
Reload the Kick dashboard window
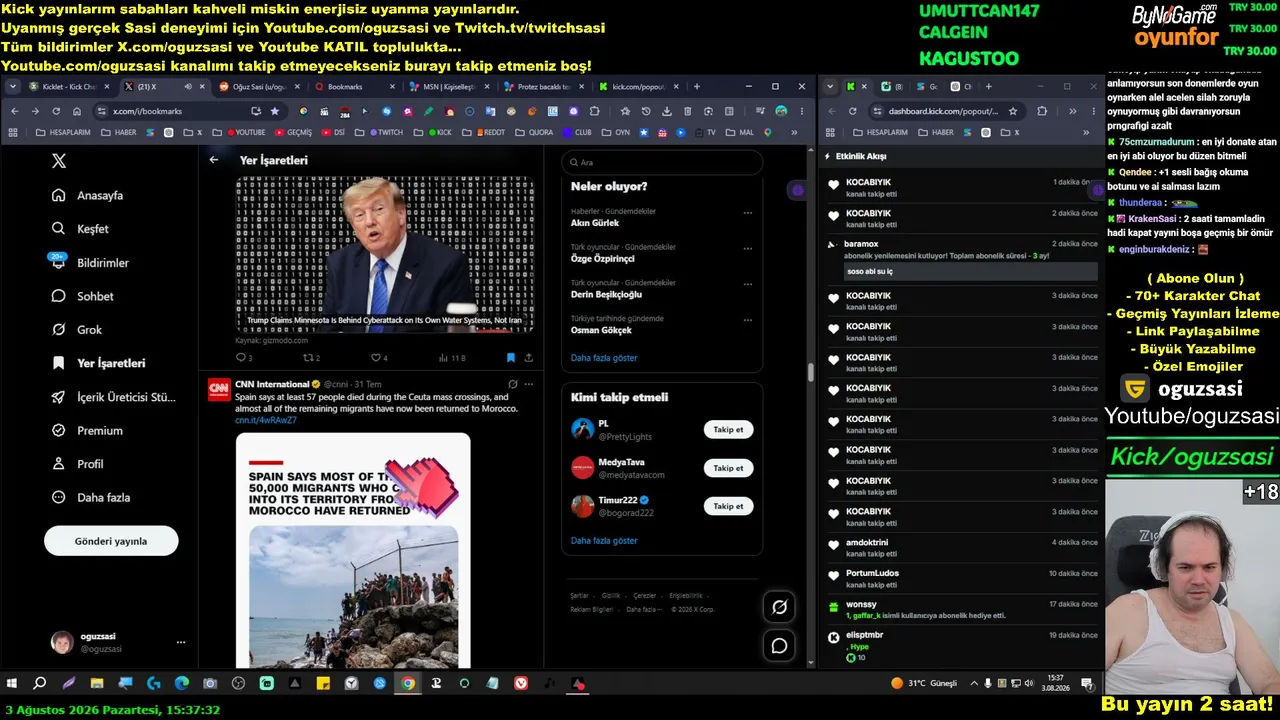[x=852, y=111]
